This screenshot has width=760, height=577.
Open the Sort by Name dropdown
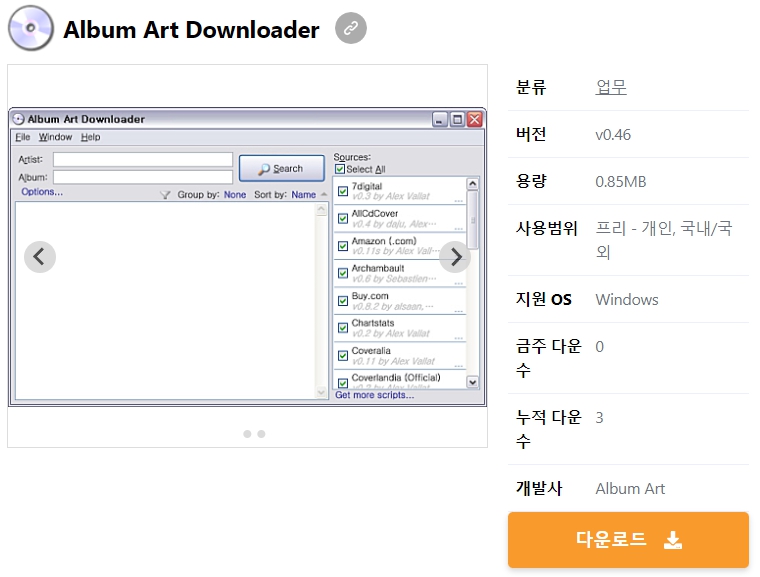(304, 195)
